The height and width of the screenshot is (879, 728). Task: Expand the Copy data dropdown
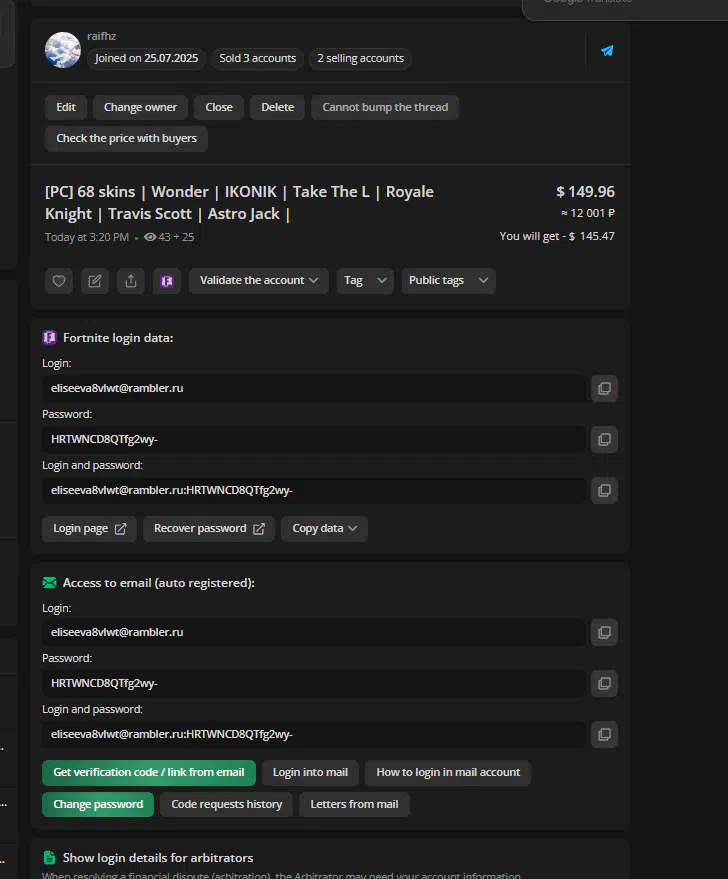(324, 529)
